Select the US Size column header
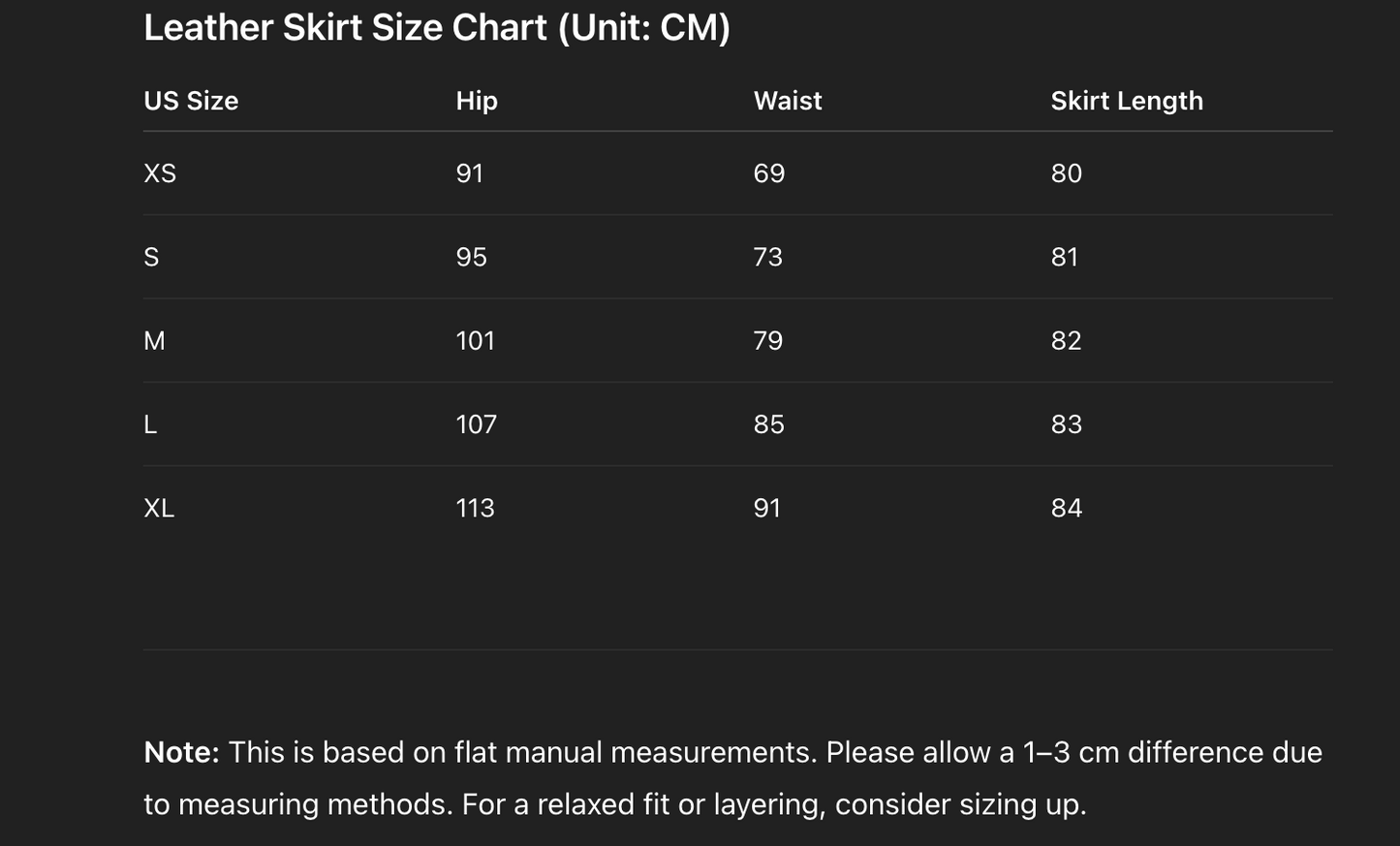The height and width of the screenshot is (846, 1400). (x=191, y=101)
